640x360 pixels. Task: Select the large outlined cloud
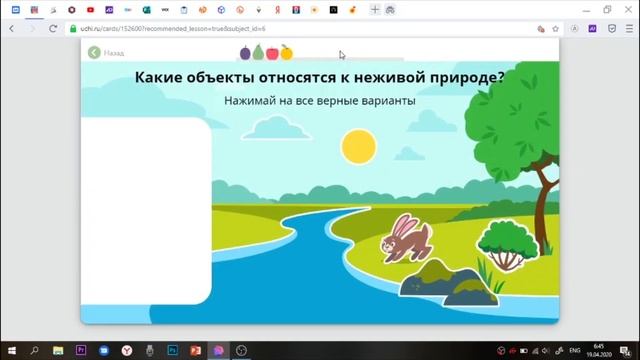(x=276, y=128)
